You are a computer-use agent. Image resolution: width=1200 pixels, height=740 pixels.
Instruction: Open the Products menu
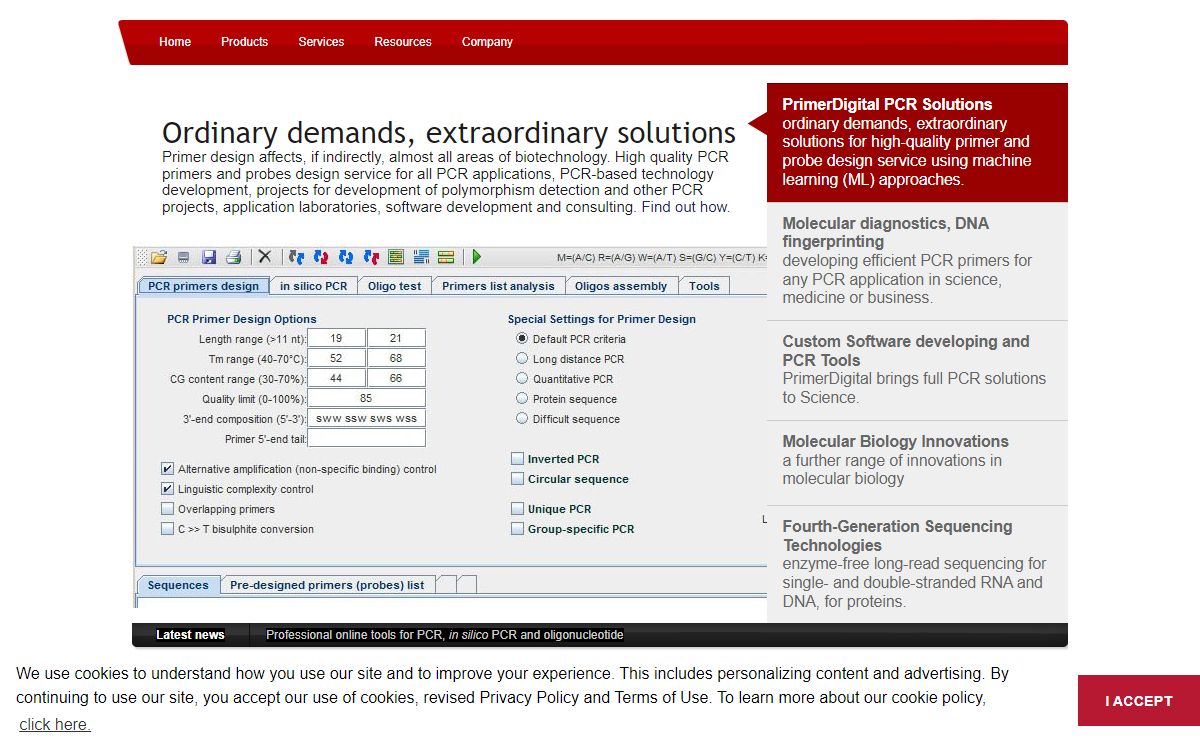click(245, 42)
